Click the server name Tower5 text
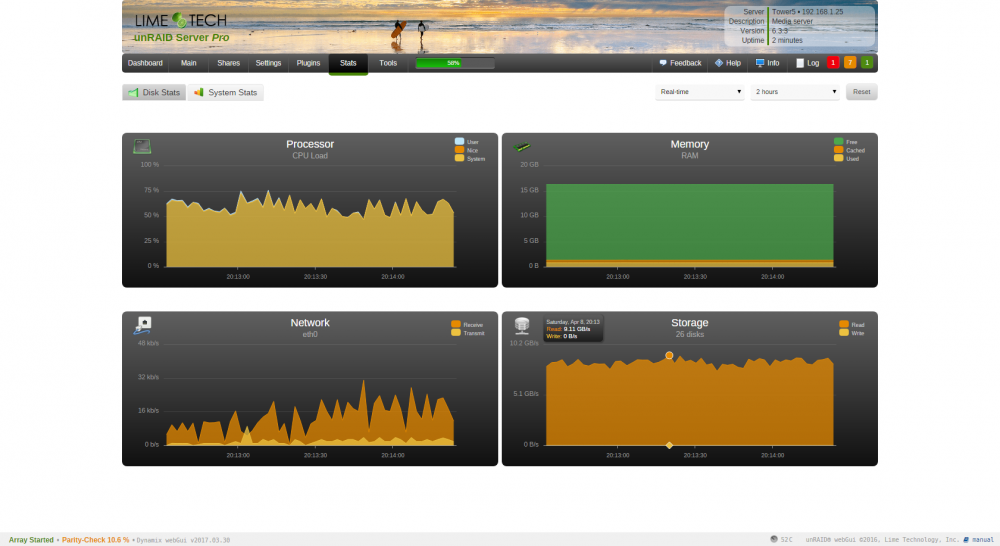 pyautogui.click(x=783, y=11)
